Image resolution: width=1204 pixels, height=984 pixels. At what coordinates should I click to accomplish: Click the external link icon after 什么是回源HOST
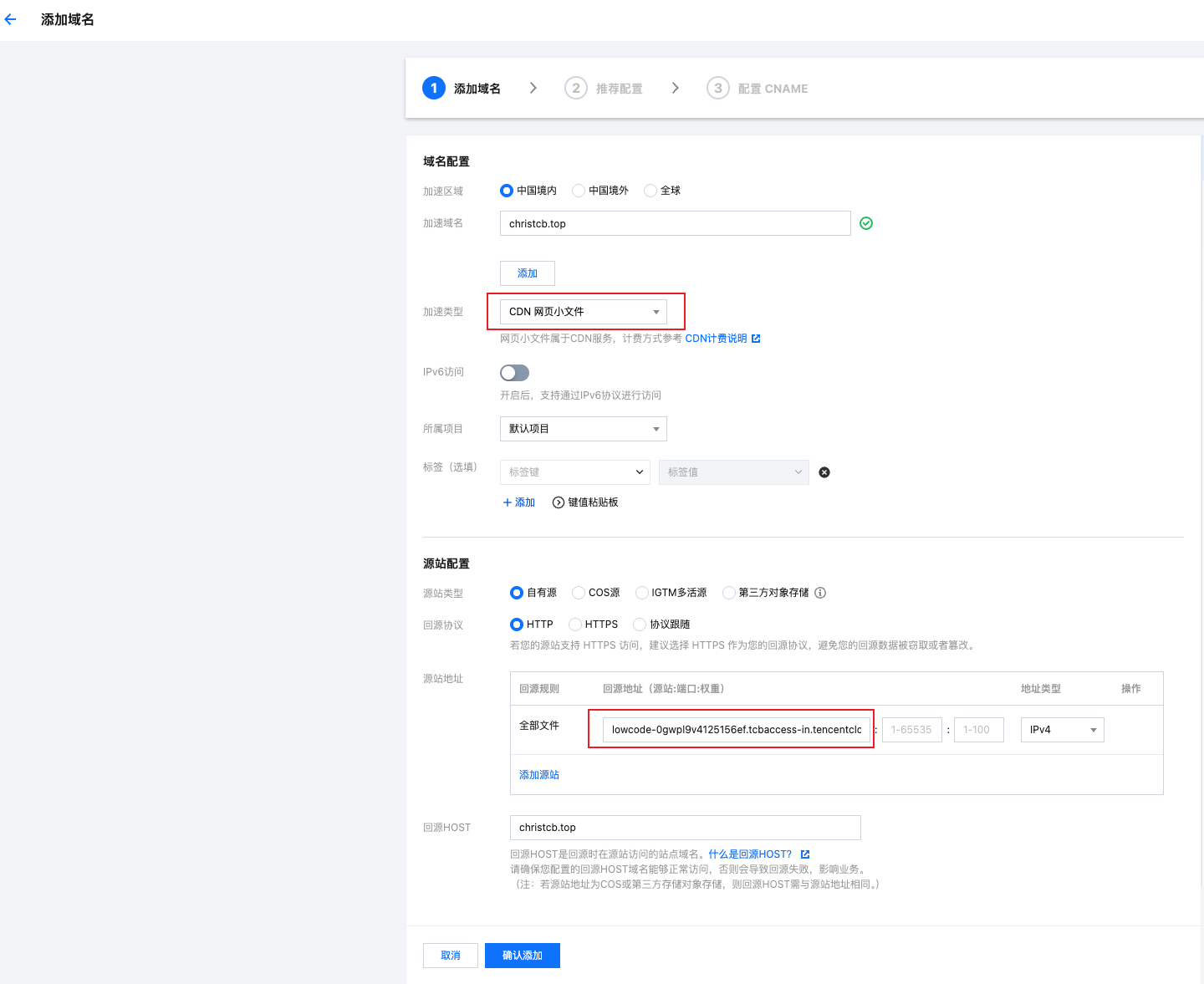tap(805, 854)
